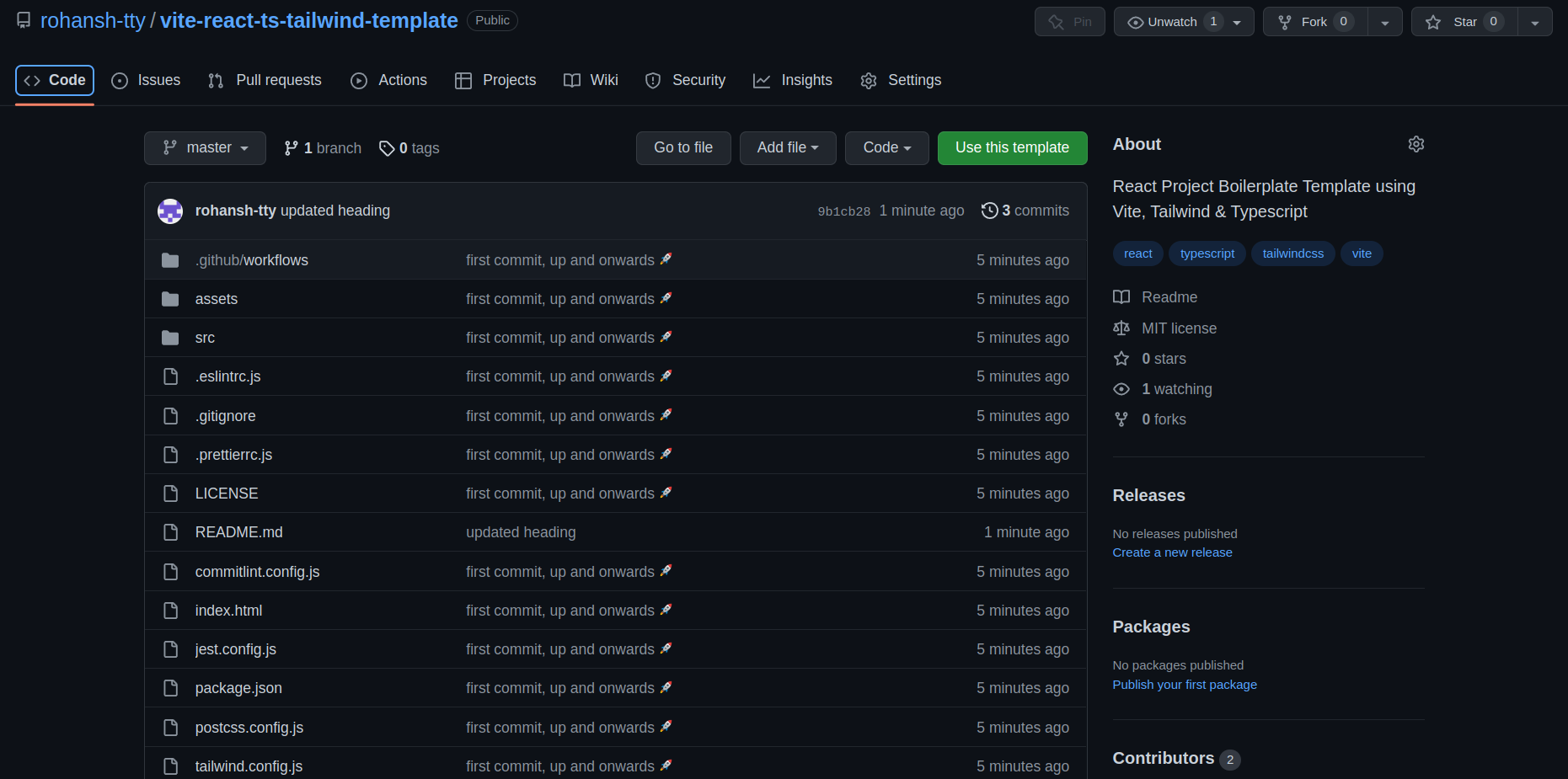Click the file icon for LICENSE
The width and height of the screenshot is (1568, 779).
pyautogui.click(x=170, y=494)
